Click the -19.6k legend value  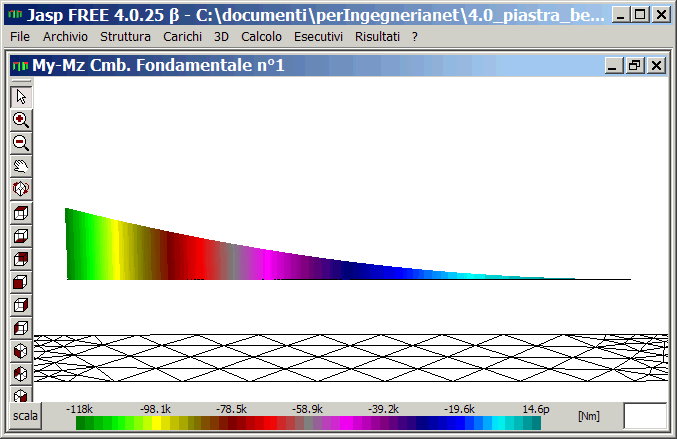pos(459,409)
